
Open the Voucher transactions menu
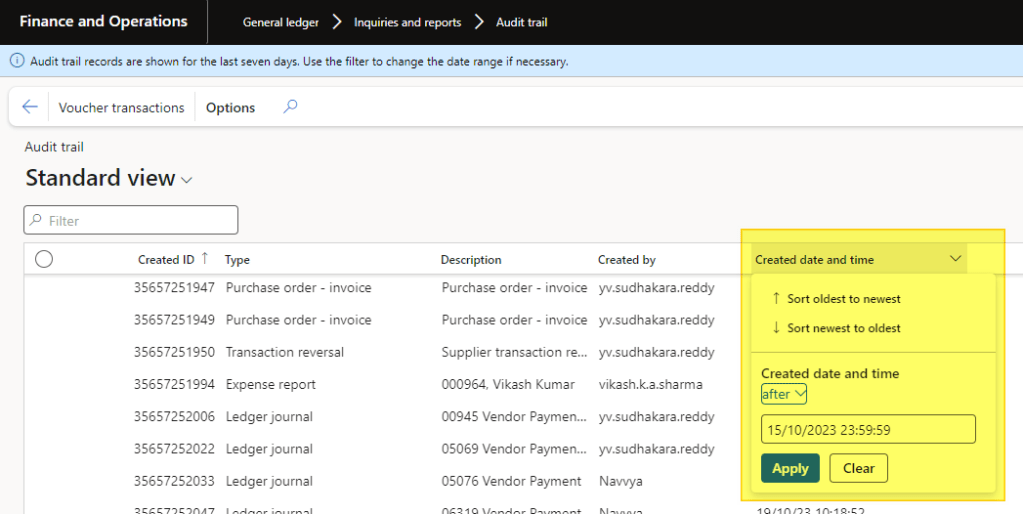click(x=121, y=107)
